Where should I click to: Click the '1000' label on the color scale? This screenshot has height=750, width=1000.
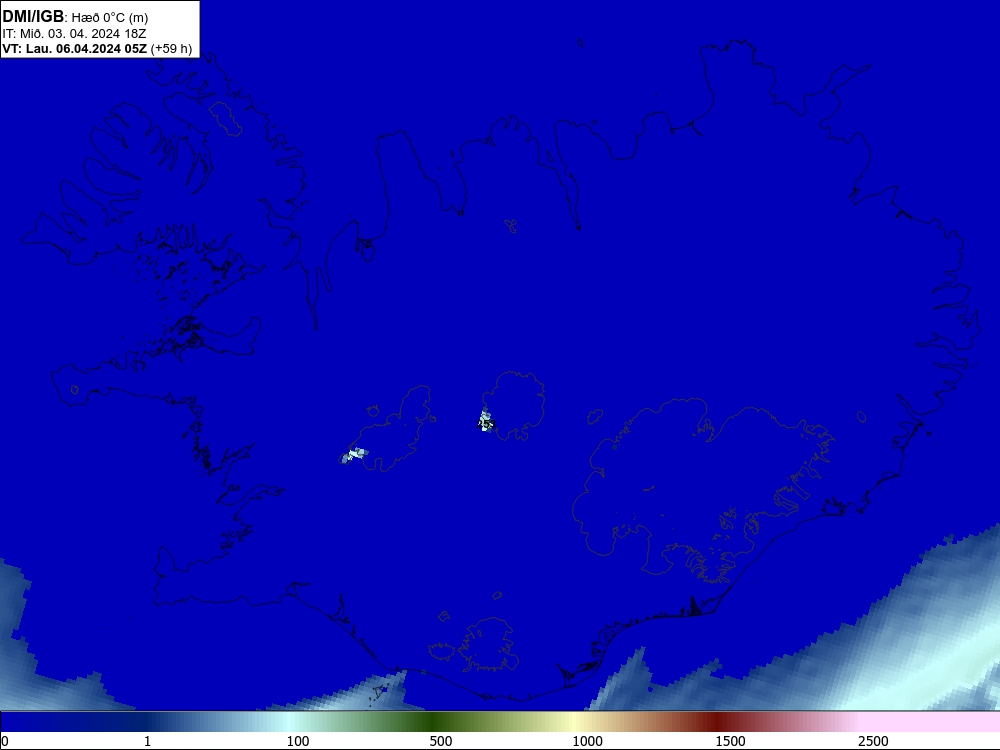point(587,741)
